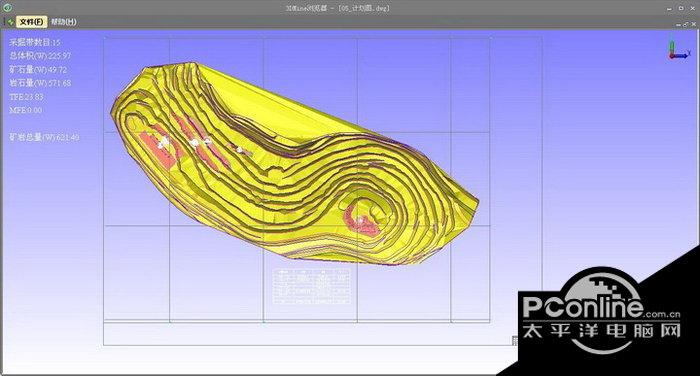Select the 采掘带数目:15 statistic line
The width and height of the screenshot is (700, 376).
coord(35,42)
